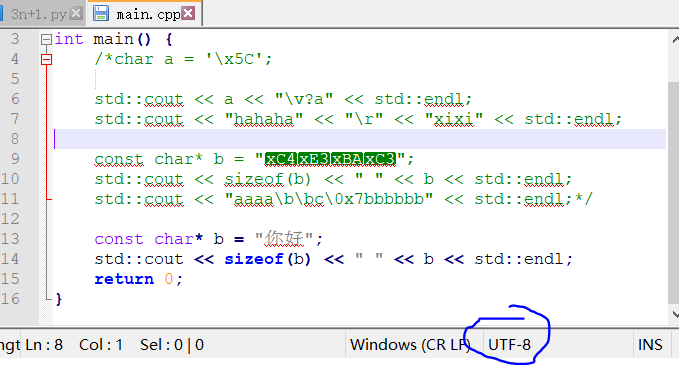Place the cursor on empty line 8
This screenshot has width=679, height=365.
(x=360, y=139)
